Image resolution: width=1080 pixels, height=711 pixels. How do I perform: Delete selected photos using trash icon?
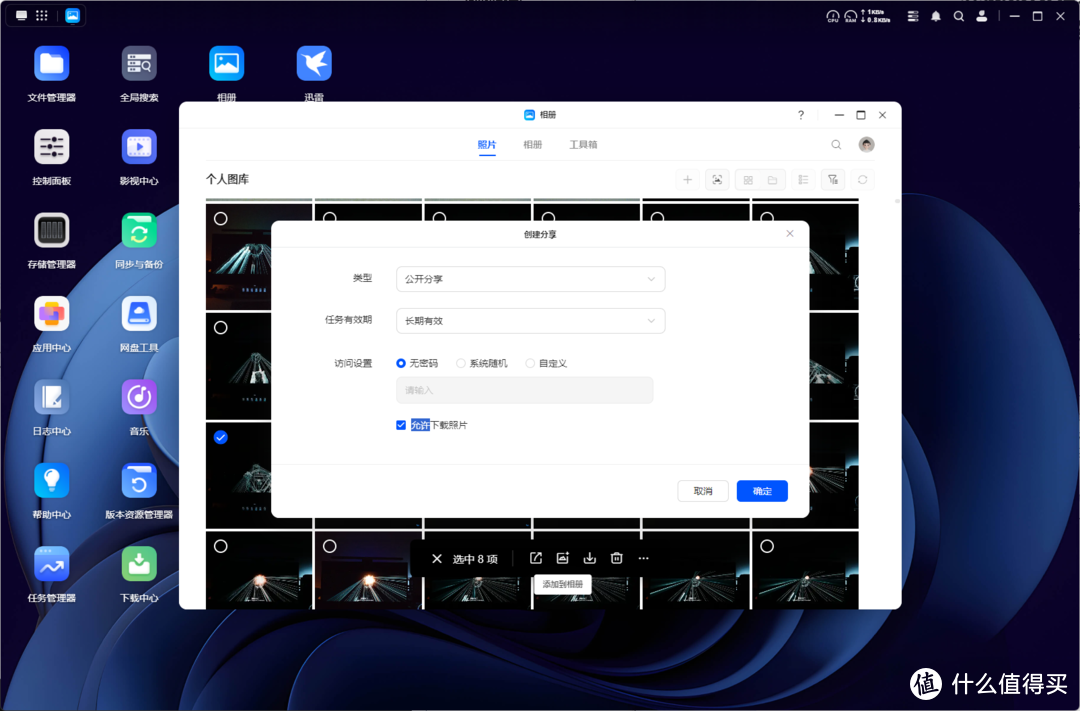tap(616, 558)
